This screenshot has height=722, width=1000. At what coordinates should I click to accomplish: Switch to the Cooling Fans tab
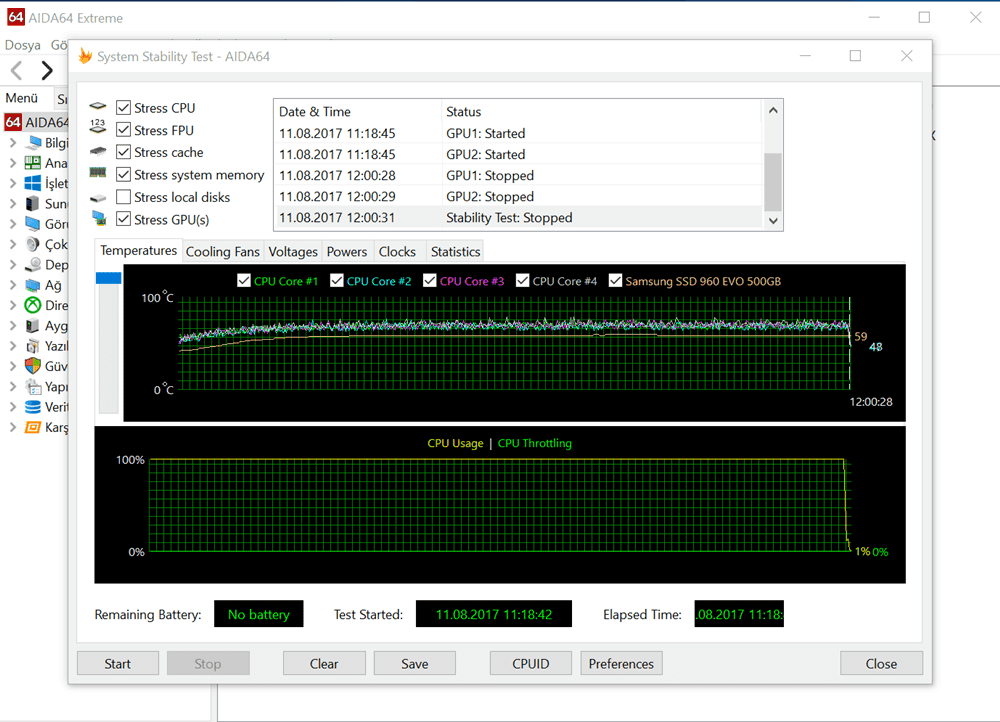pyautogui.click(x=222, y=252)
